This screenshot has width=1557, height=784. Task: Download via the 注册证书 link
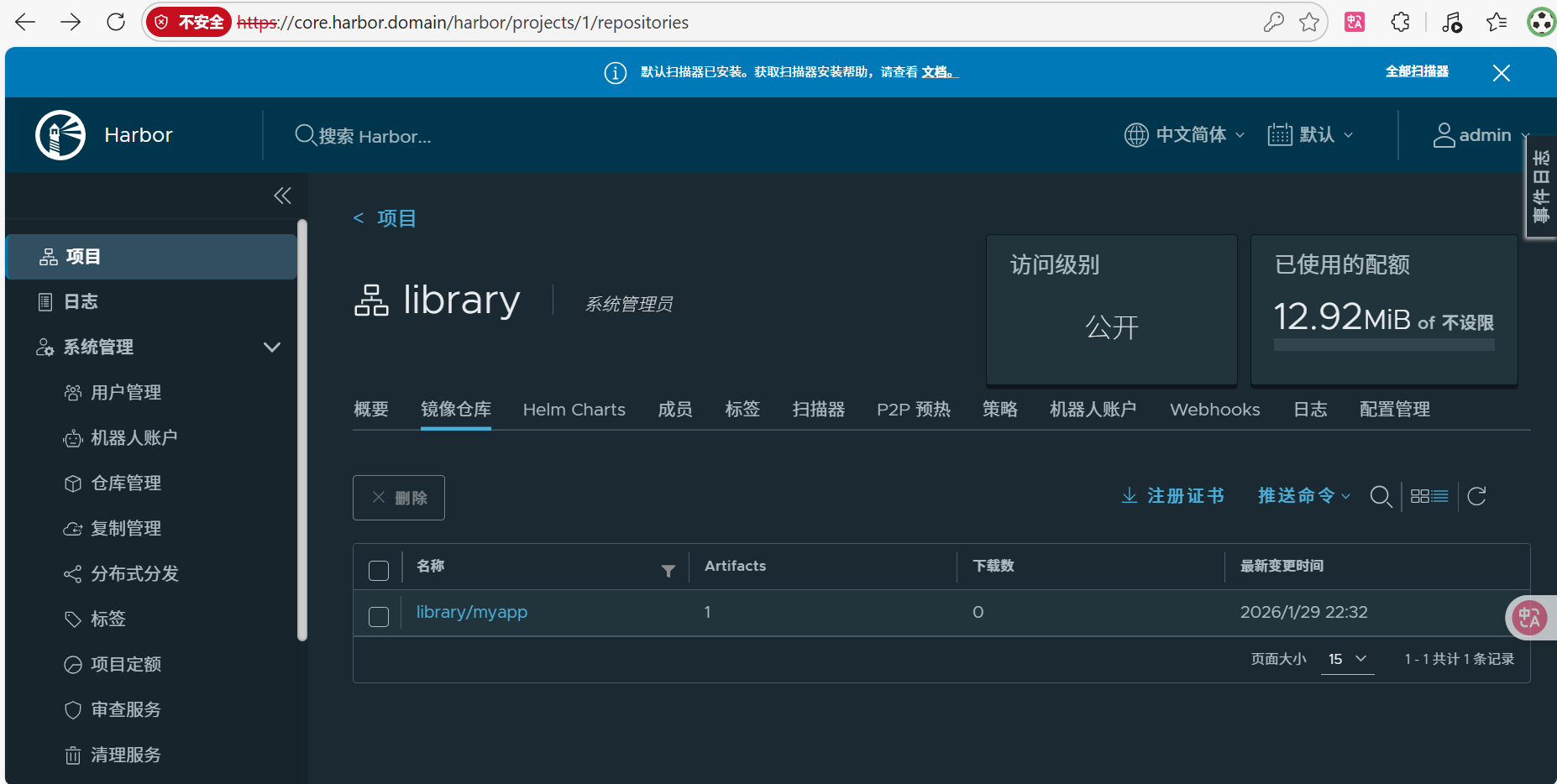[x=1173, y=496]
